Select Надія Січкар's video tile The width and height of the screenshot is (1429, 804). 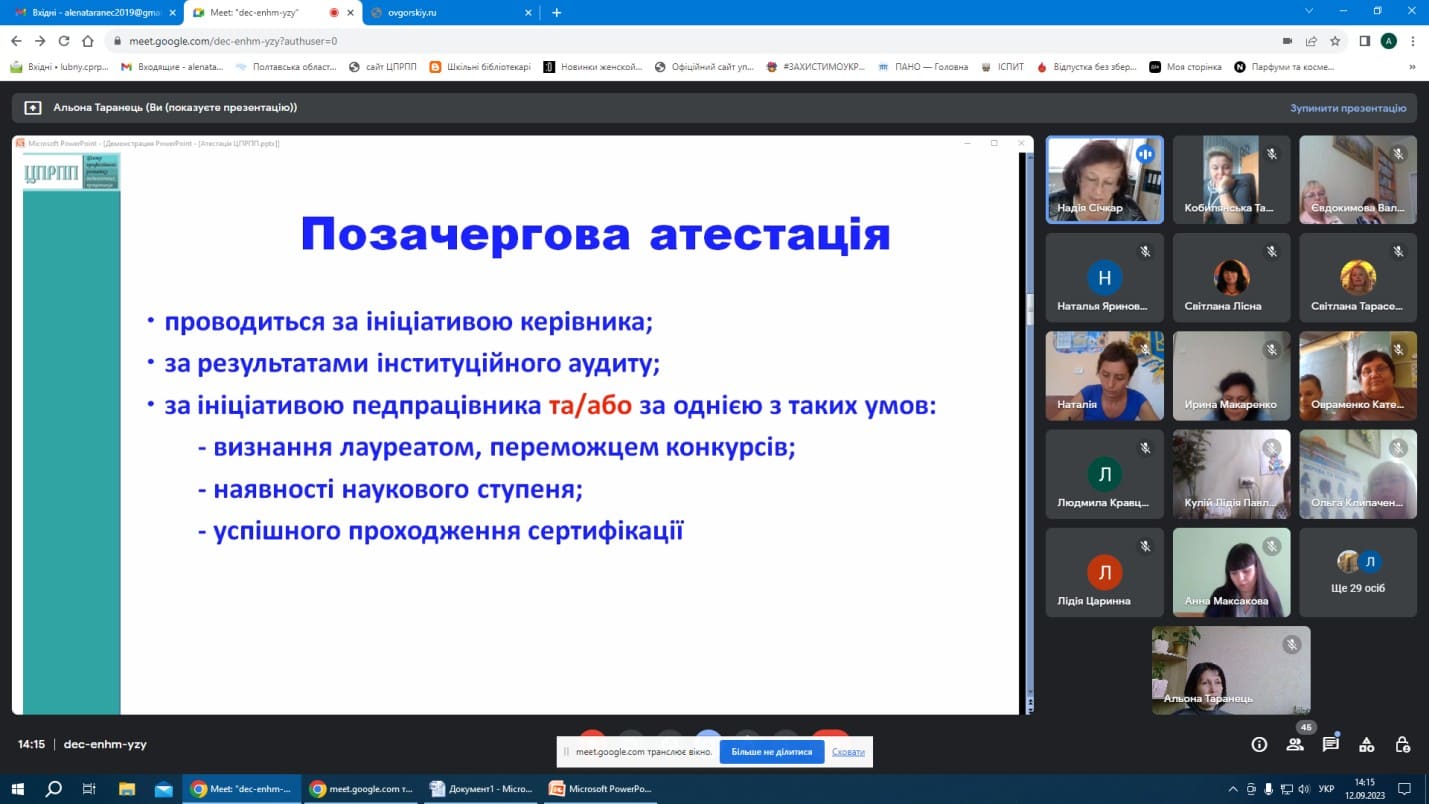pyautogui.click(x=1105, y=179)
